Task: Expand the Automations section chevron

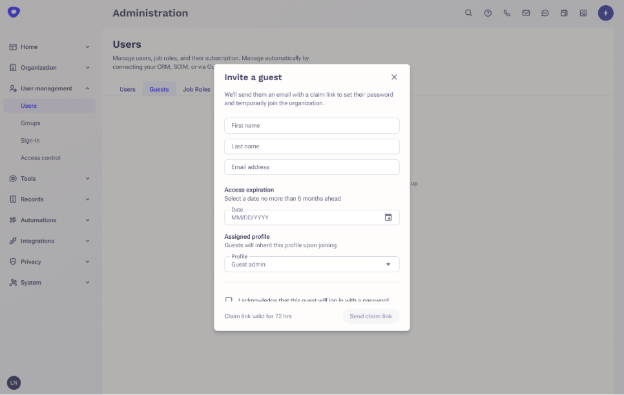Action: [87, 220]
